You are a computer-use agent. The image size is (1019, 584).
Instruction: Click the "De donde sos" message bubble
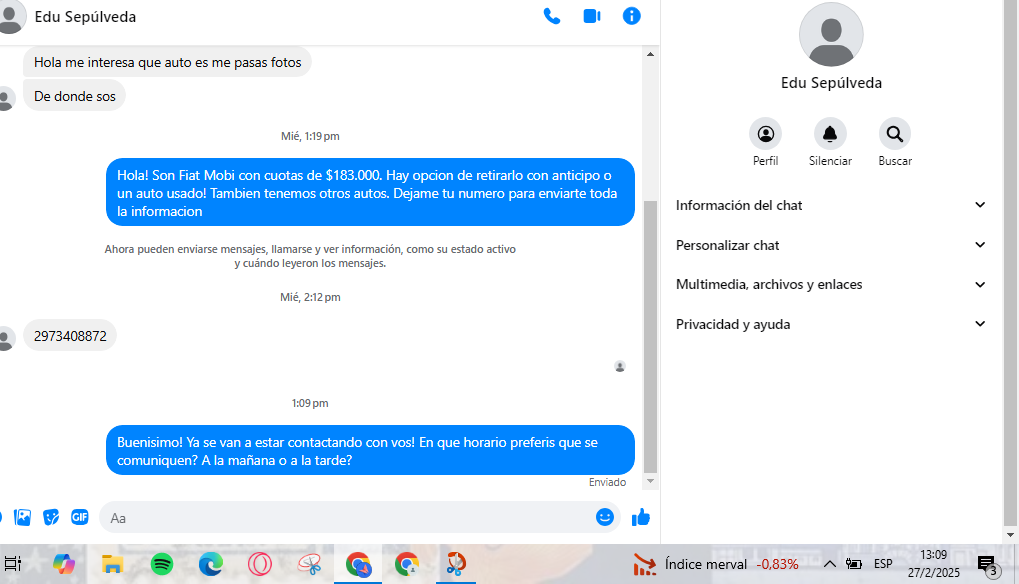click(75, 96)
